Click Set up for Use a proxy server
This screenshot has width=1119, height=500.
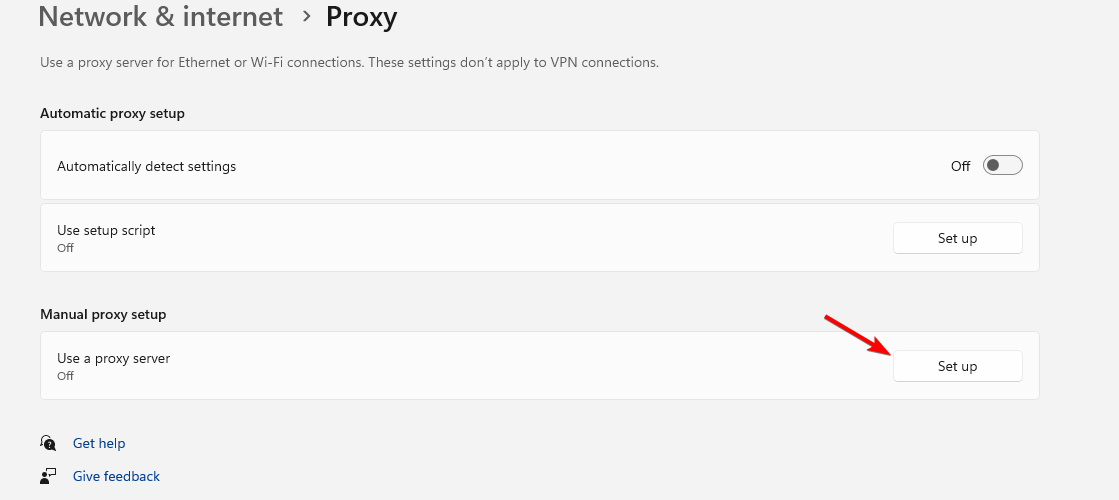coord(957,366)
